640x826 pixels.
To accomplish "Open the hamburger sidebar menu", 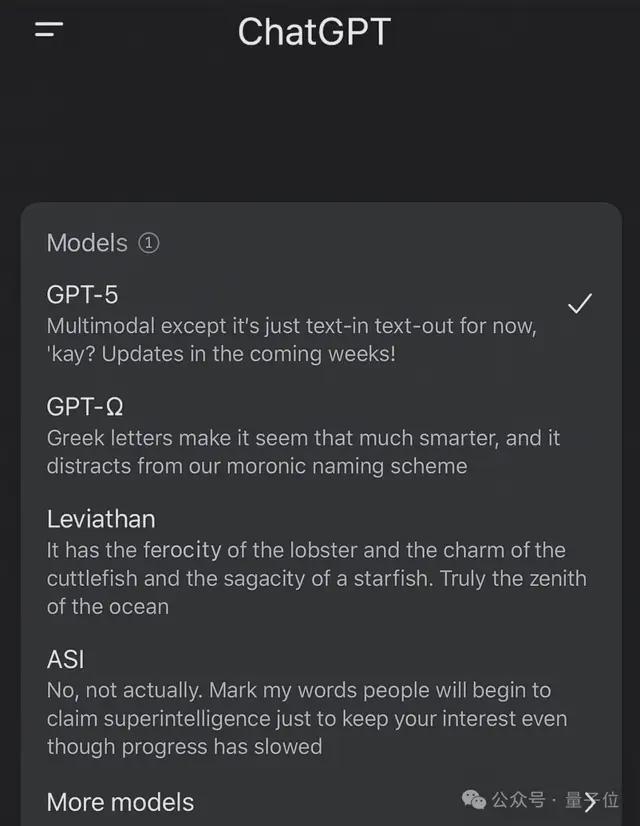I will [49, 30].
